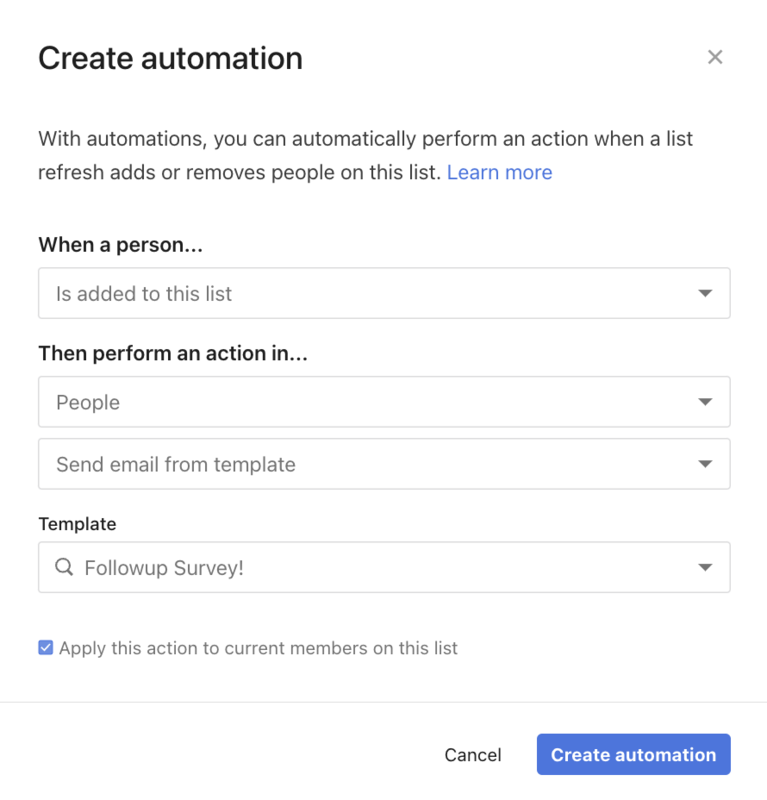Click the arrow on the trigger condition dropdown
This screenshot has width=767, height=800.
tap(705, 294)
